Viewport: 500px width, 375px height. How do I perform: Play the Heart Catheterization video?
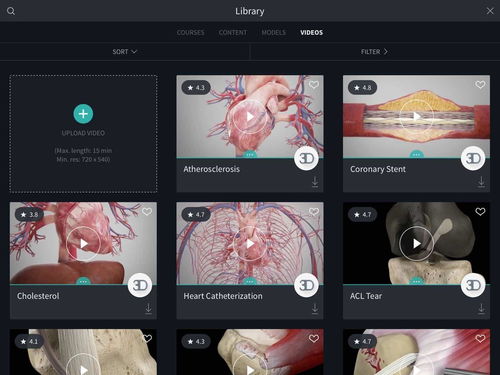pos(250,244)
